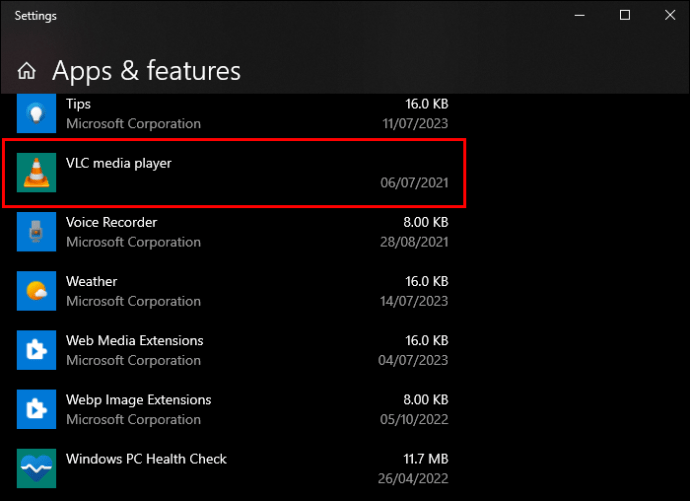
Task: Click the Tips lightbulb app icon
Action: tap(37, 113)
